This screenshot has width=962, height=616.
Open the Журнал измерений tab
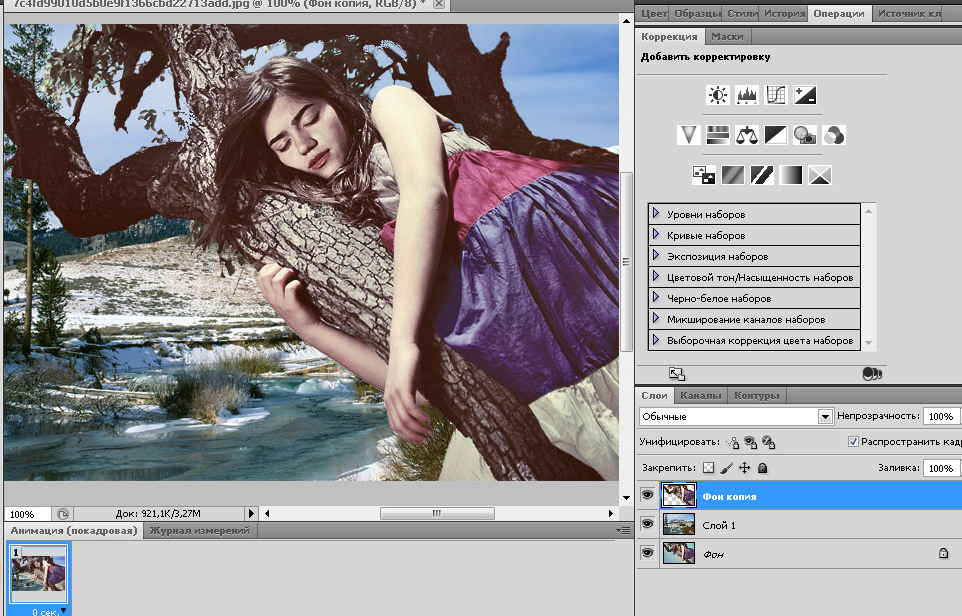point(199,531)
